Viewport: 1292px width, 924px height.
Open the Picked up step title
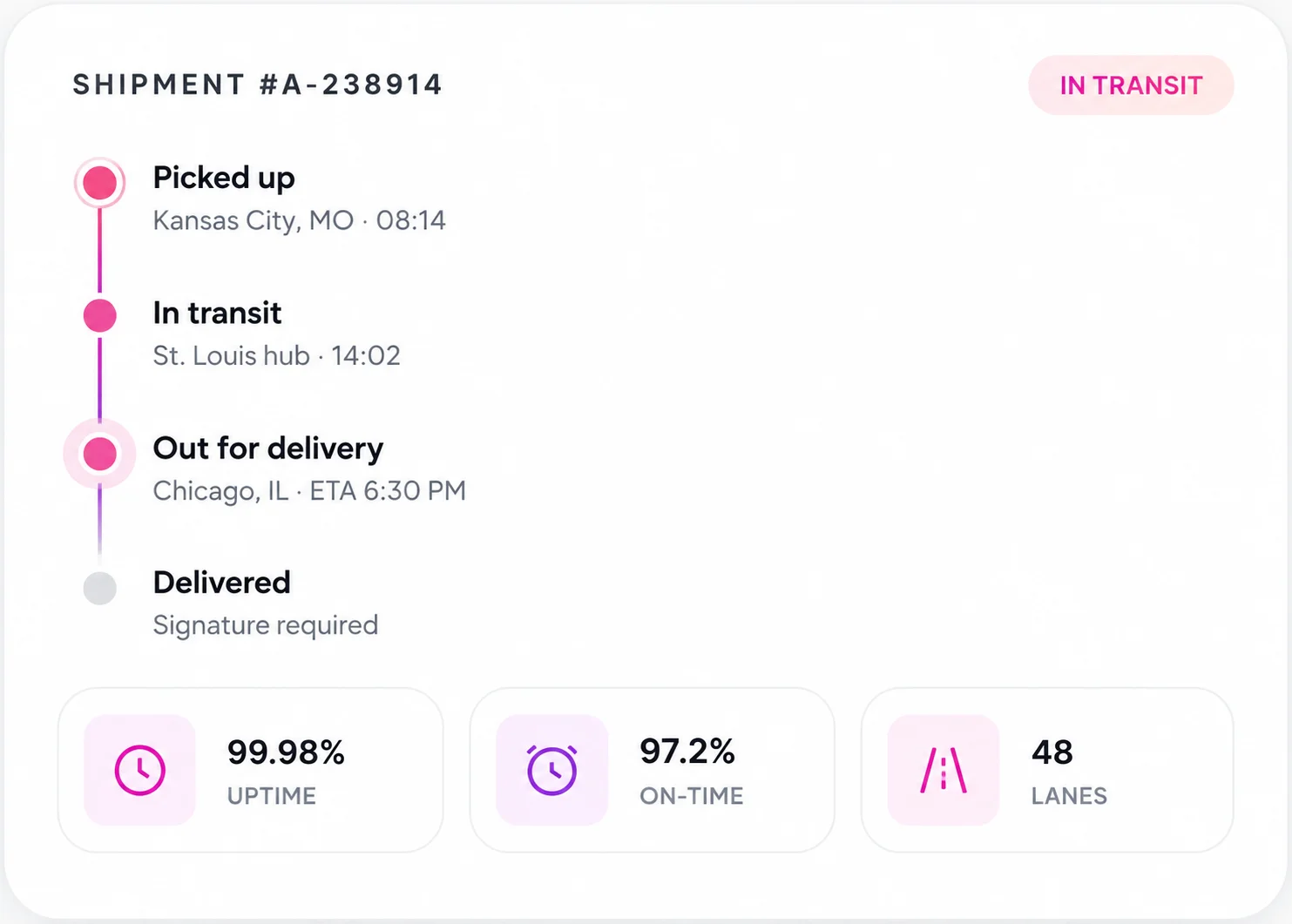[224, 178]
